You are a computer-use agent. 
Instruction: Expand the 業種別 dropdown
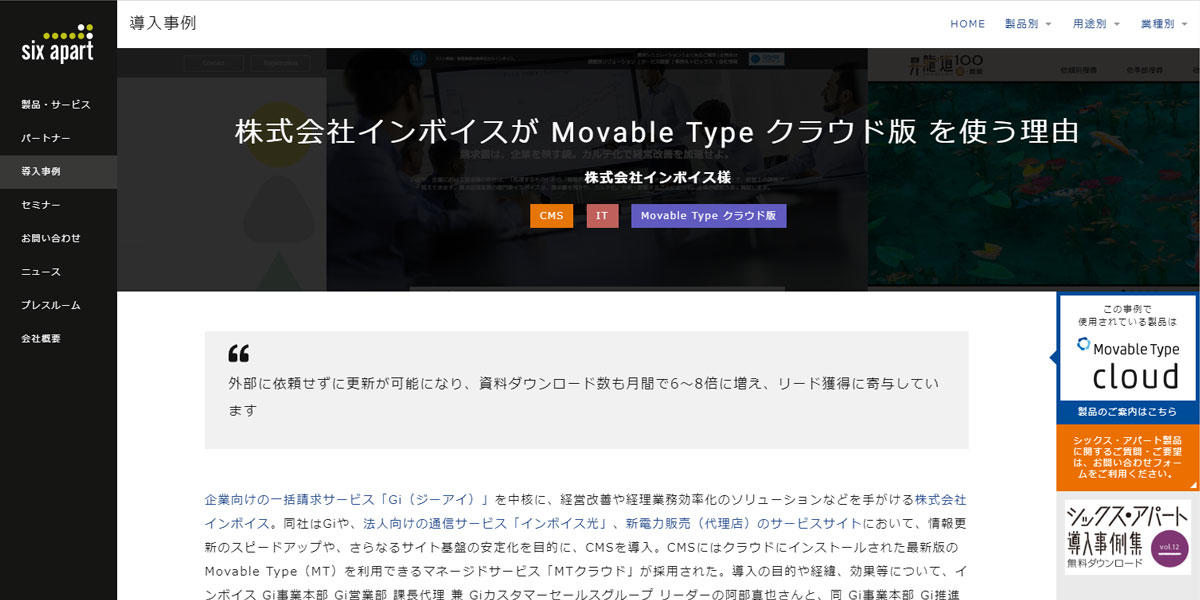[x=1164, y=24]
